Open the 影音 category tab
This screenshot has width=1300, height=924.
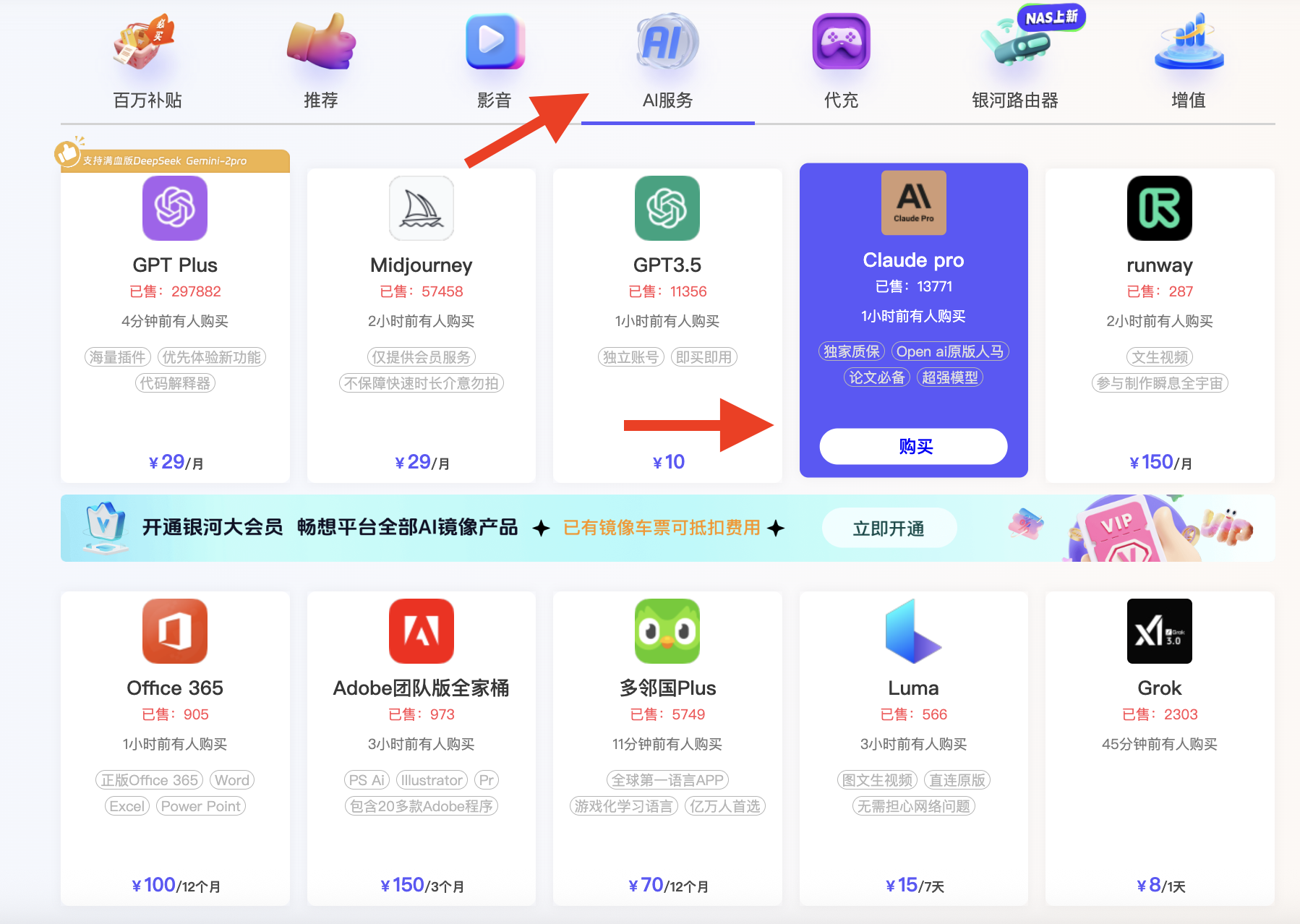tap(495, 100)
